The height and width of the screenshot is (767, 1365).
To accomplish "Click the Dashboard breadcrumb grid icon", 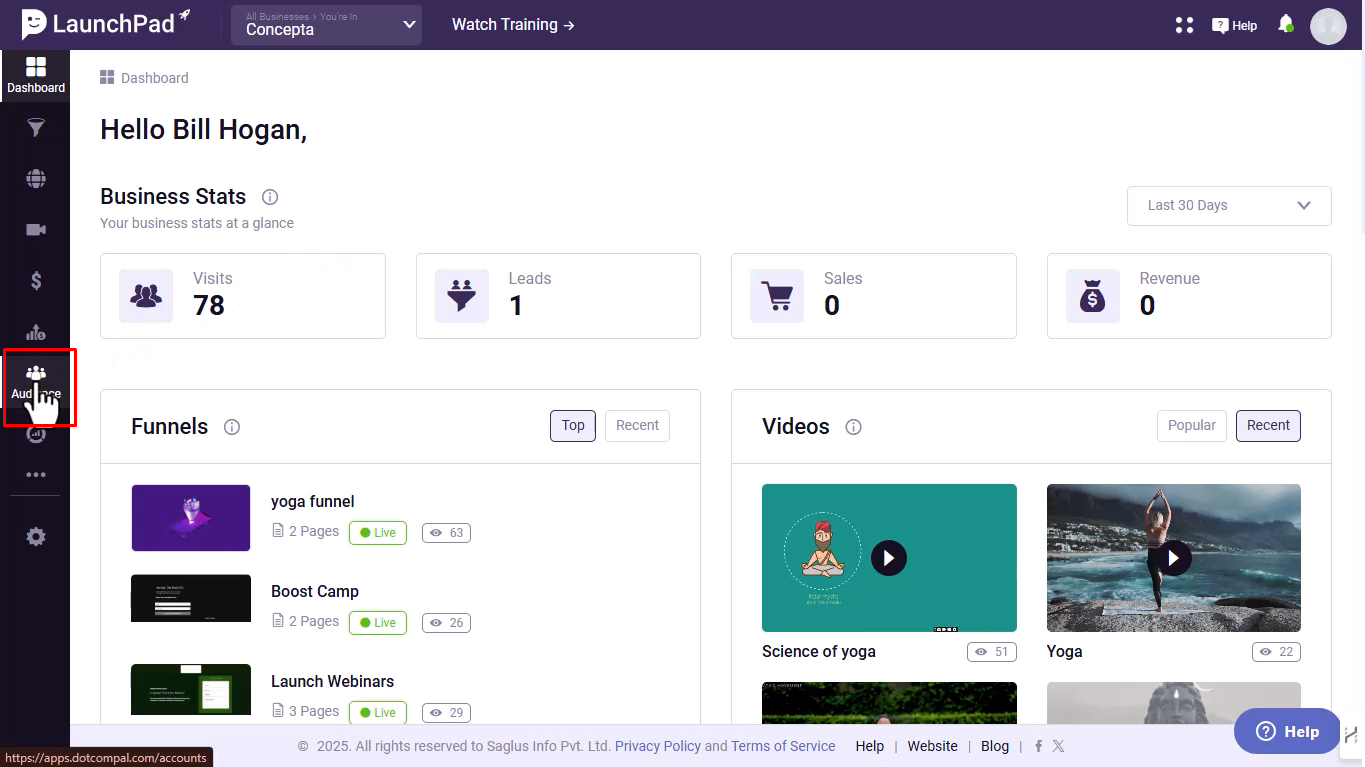I will 107,77.
